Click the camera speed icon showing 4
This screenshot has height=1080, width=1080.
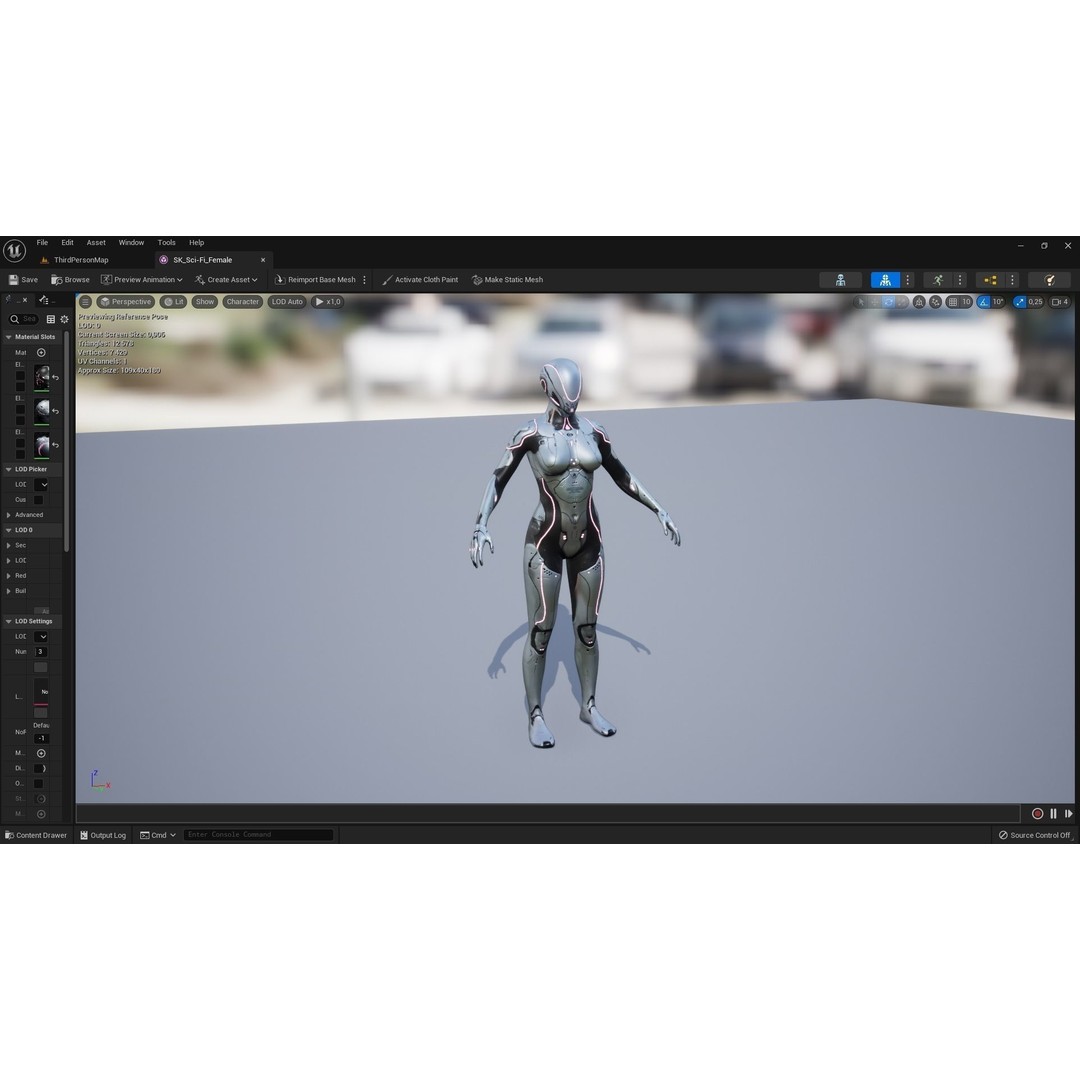tap(1060, 302)
